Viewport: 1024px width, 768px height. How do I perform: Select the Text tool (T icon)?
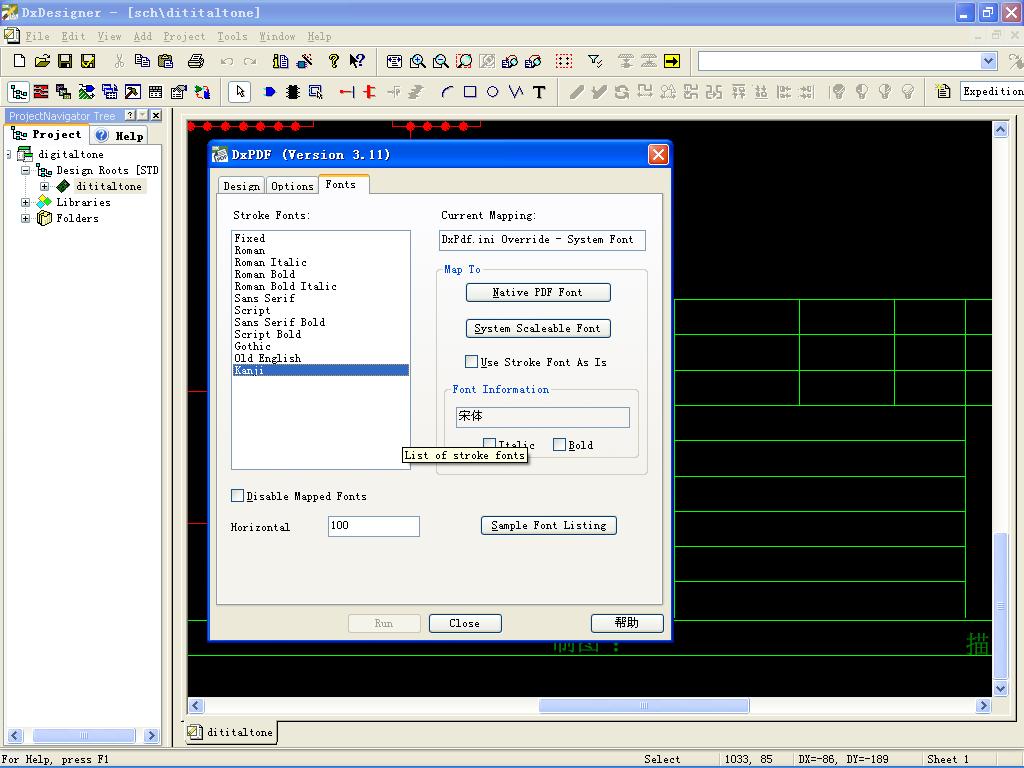[539, 92]
